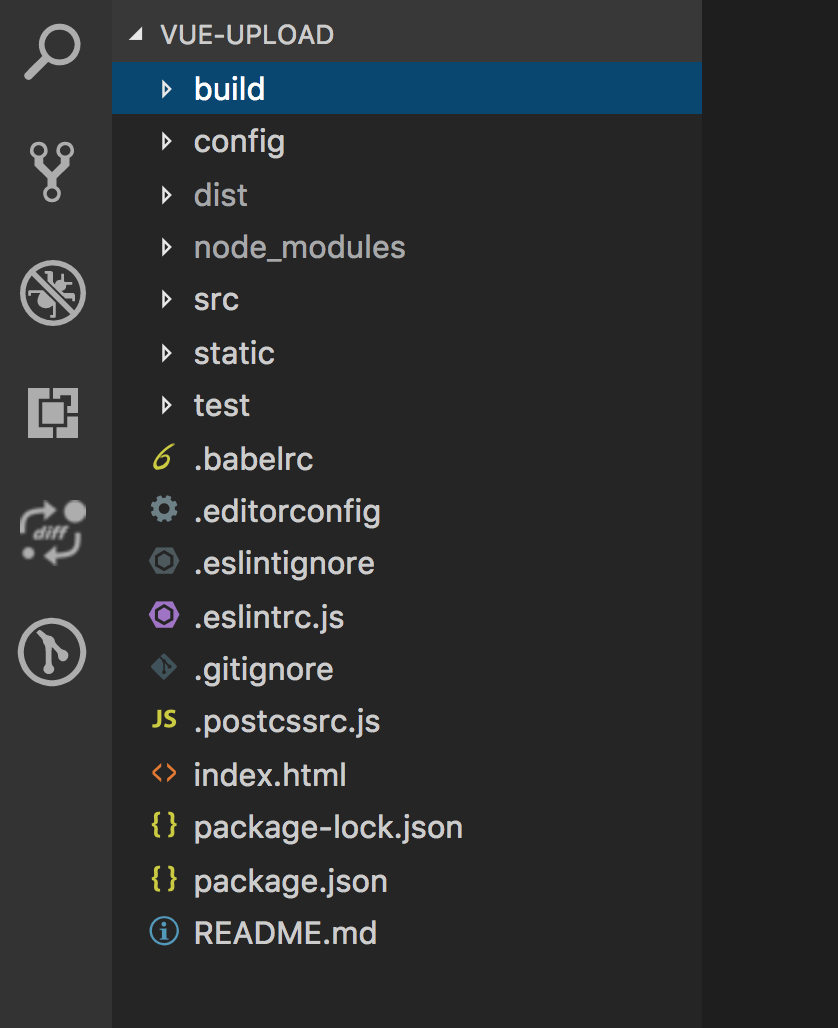The height and width of the screenshot is (1028, 838).
Task: Open the static folder
Action: click(x=234, y=353)
